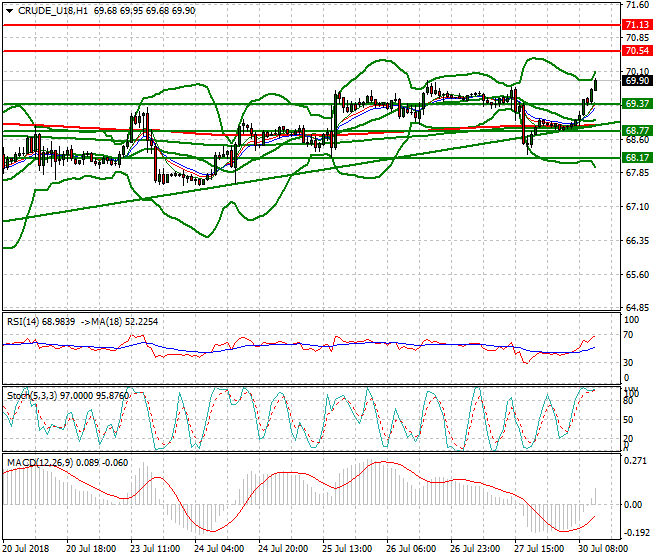660x560 pixels.
Task: Click the green 68.17 level label
Action: point(637,158)
